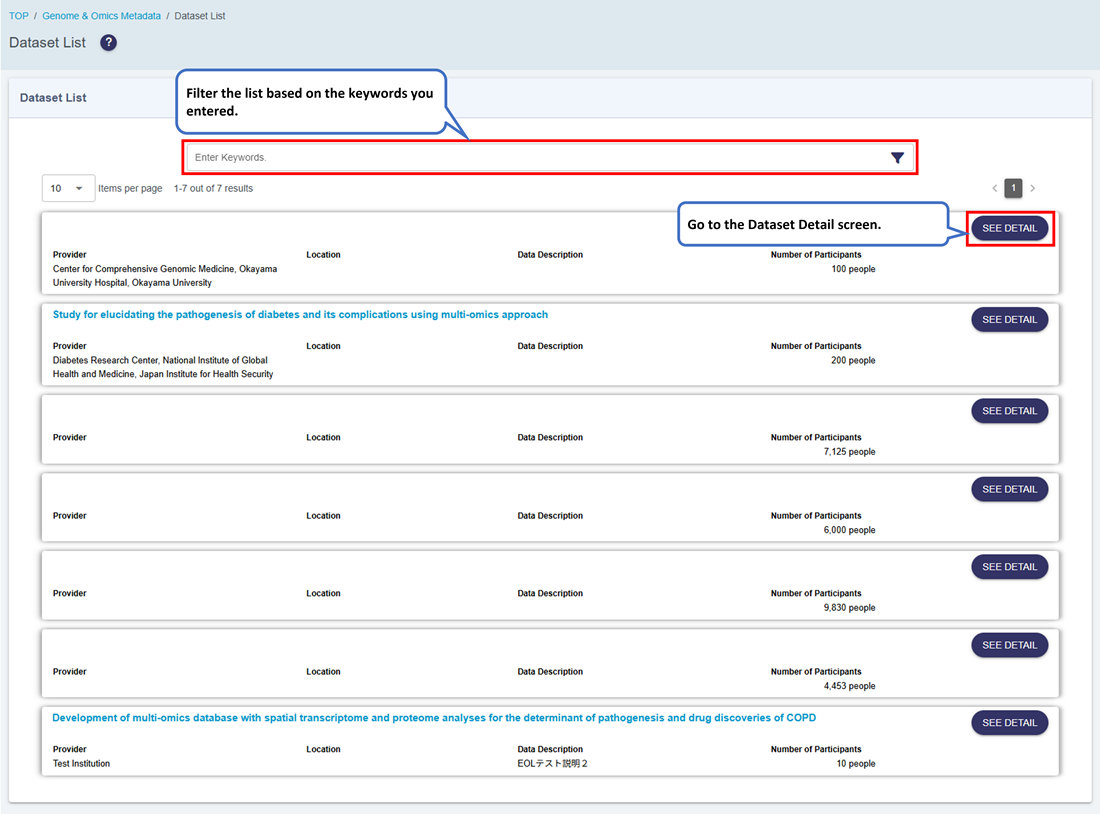See detail for dataset with 6,000 people
This screenshot has height=814, width=1100.
[1009, 489]
